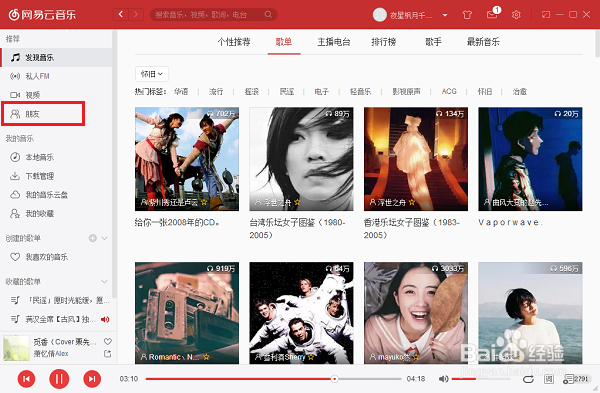Click the main content vertical scrollbar
This screenshot has width=600, height=393.
tap(597, 44)
